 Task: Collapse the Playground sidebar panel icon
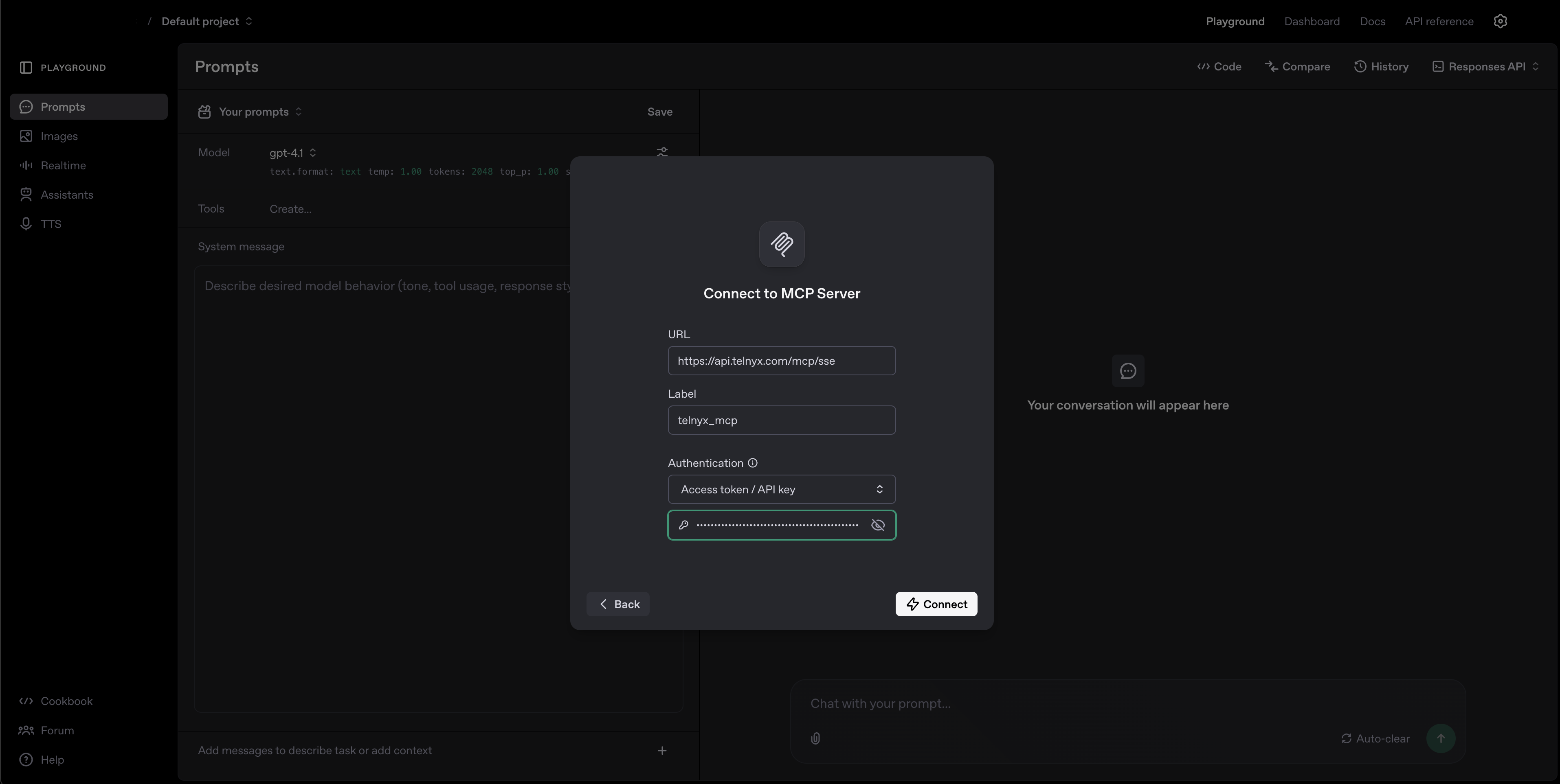[25, 67]
